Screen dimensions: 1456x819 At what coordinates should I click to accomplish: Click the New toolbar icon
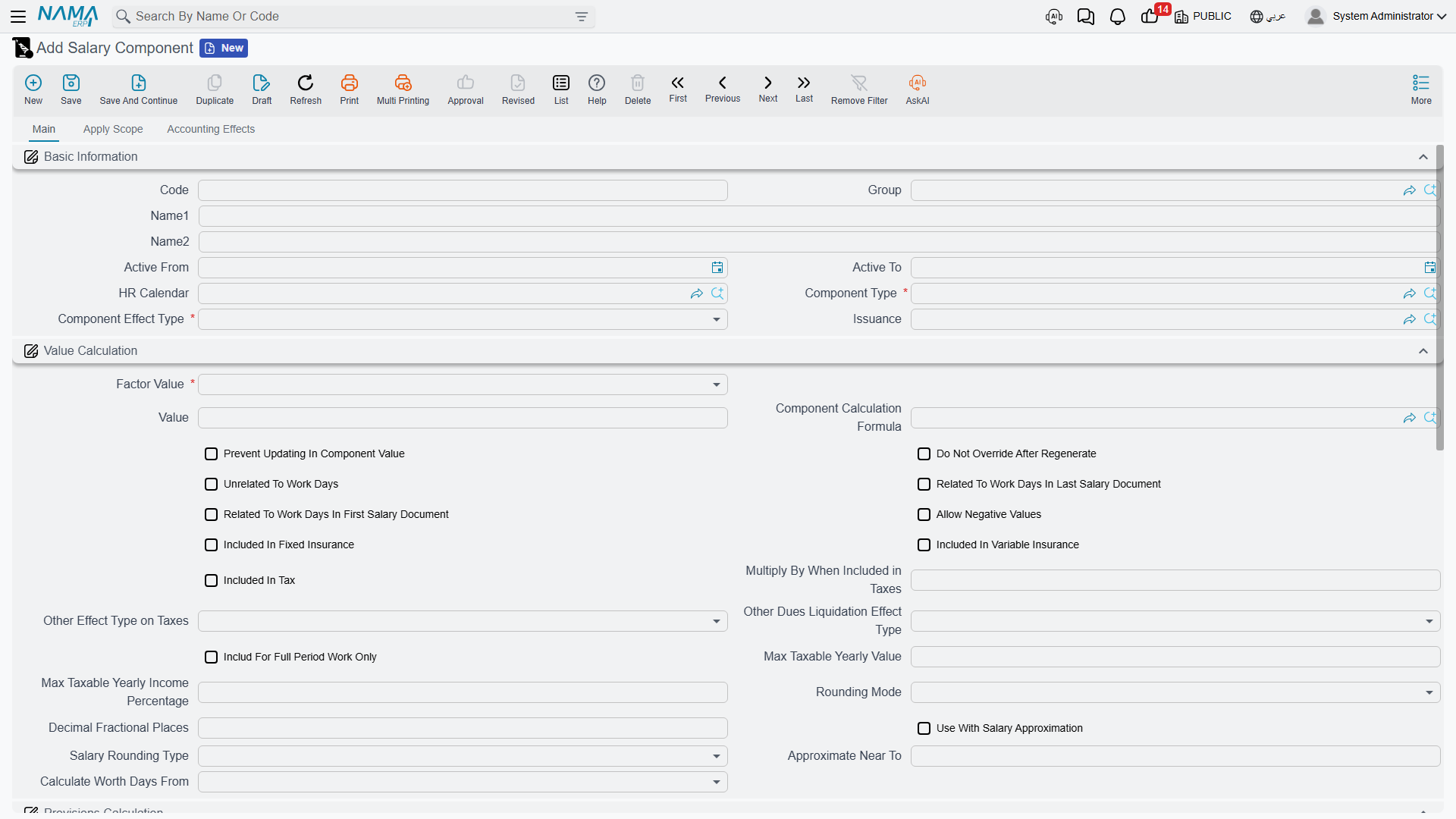tap(33, 89)
